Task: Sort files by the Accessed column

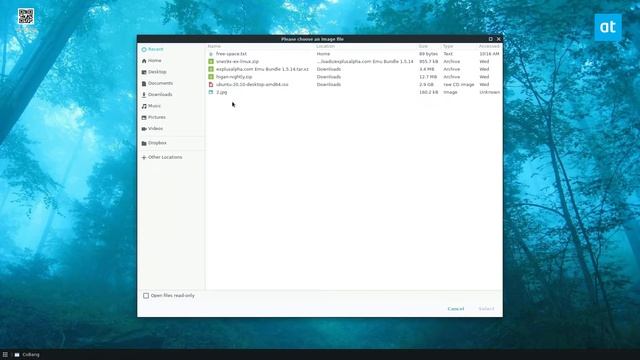Action: 489,46
